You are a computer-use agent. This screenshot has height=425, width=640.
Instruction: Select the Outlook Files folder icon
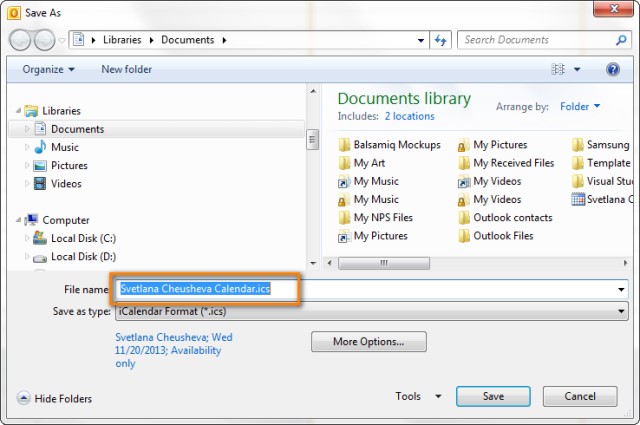(464, 236)
